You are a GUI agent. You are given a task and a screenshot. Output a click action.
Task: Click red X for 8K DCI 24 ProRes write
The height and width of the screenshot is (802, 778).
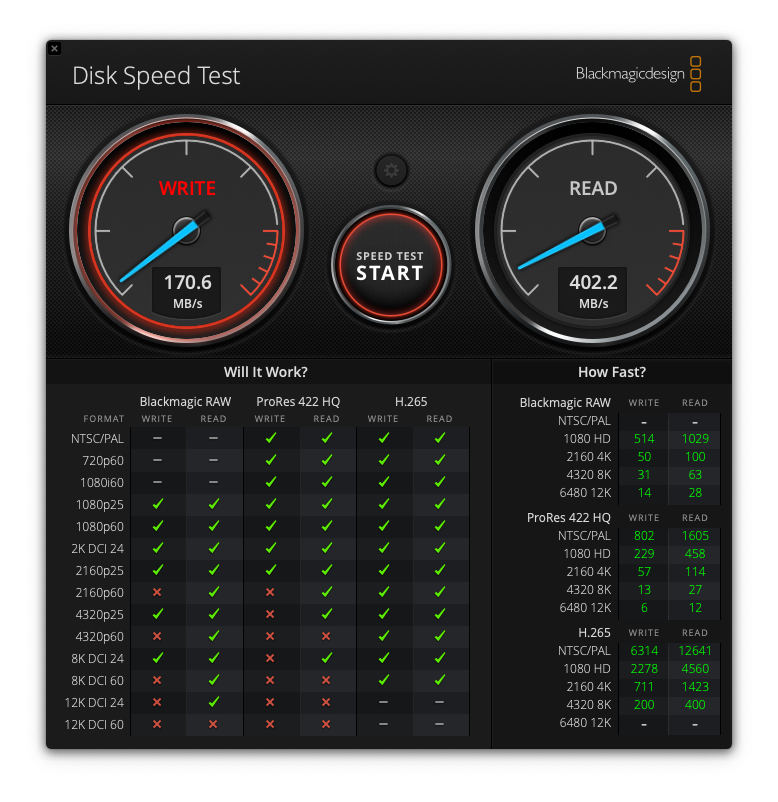(x=270, y=658)
